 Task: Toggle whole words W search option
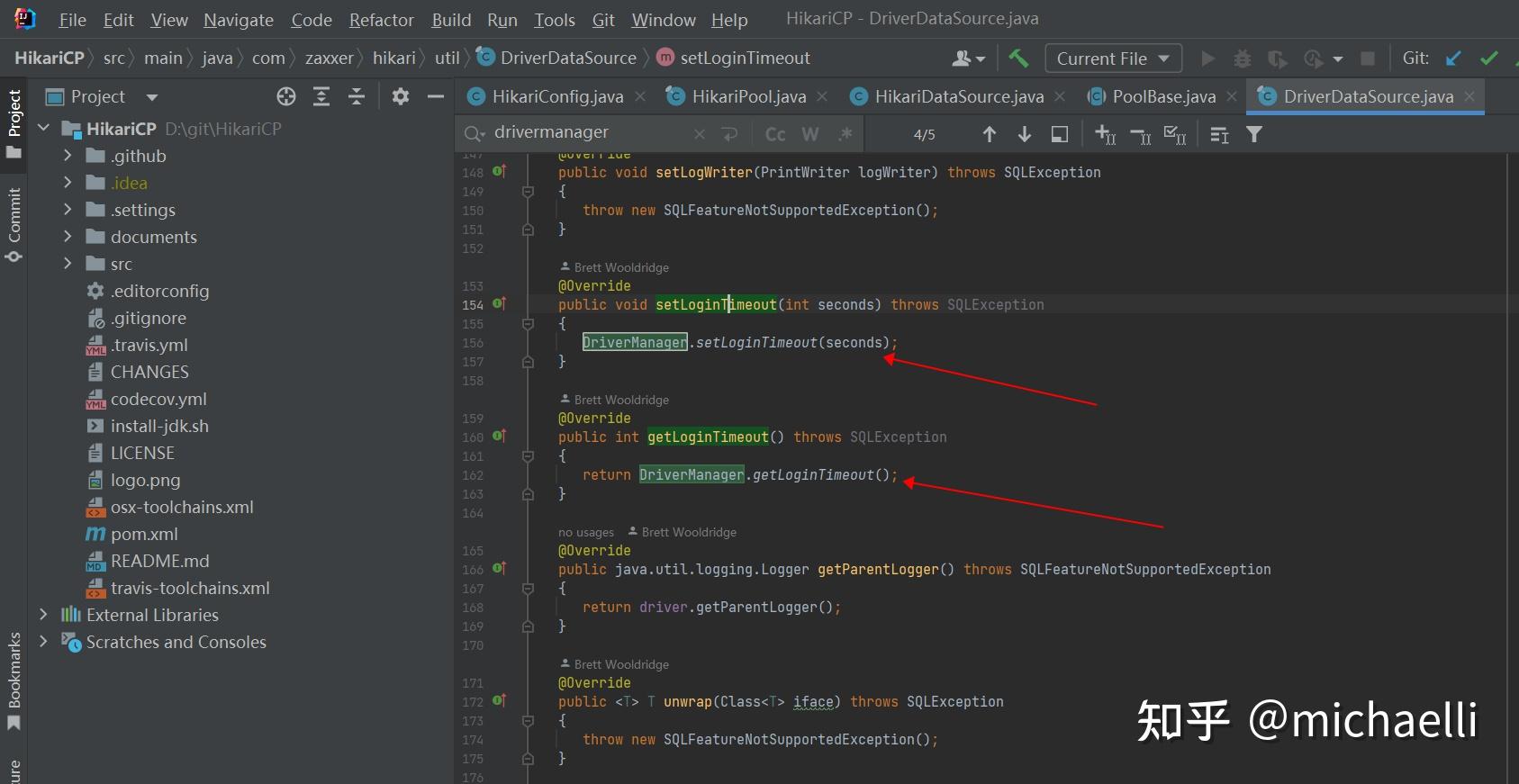click(810, 134)
